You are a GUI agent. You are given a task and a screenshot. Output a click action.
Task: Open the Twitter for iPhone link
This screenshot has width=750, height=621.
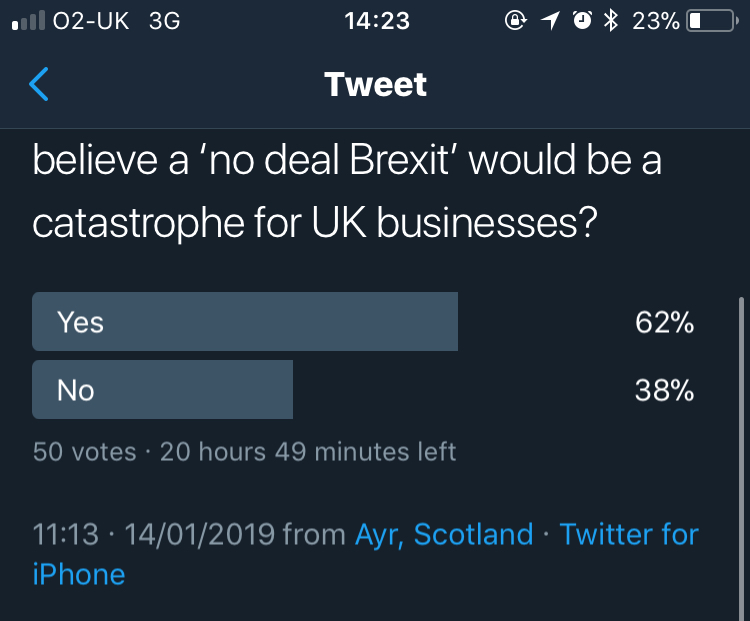(x=628, y=535)
